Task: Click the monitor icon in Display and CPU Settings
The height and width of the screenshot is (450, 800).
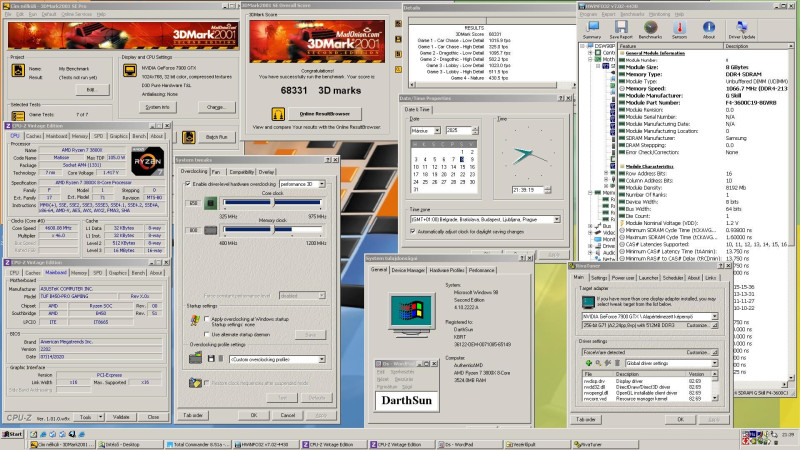Action: coord(130,70)
